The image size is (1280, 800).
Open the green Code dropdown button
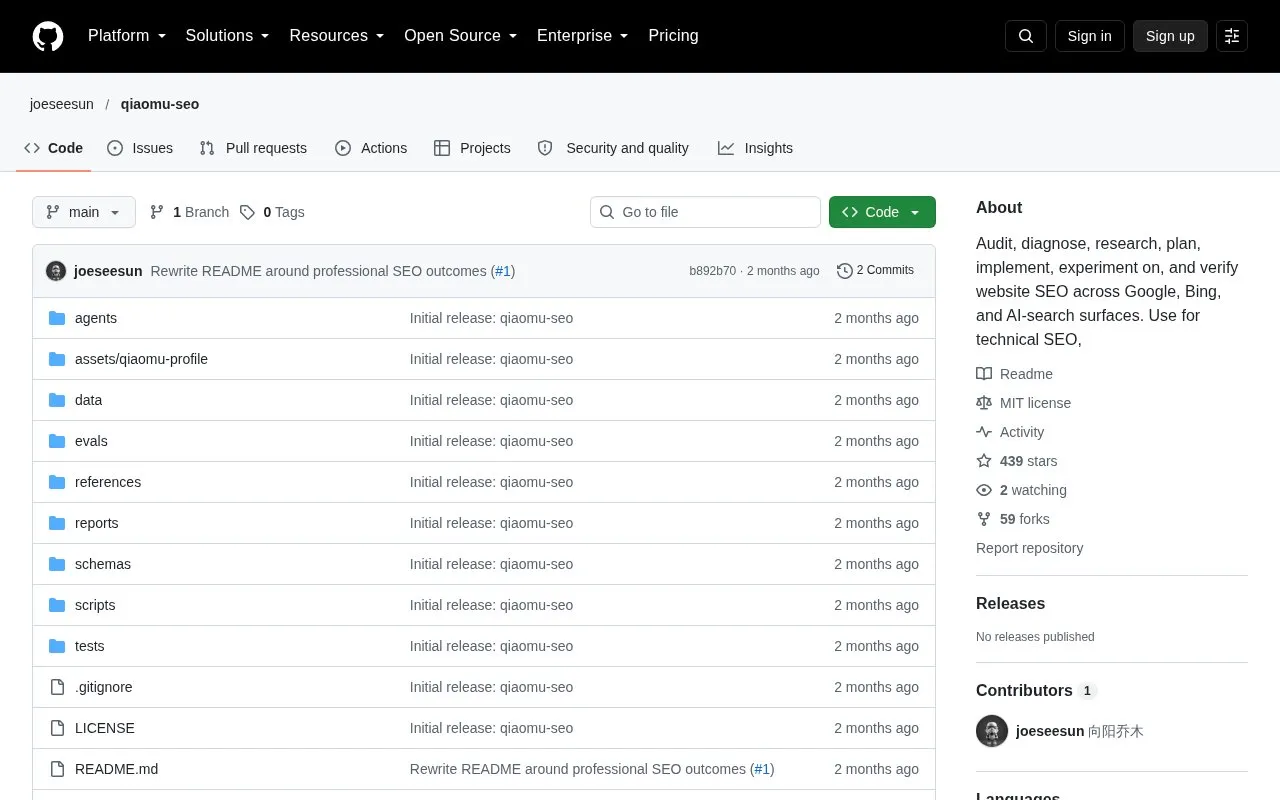[882, 212]
